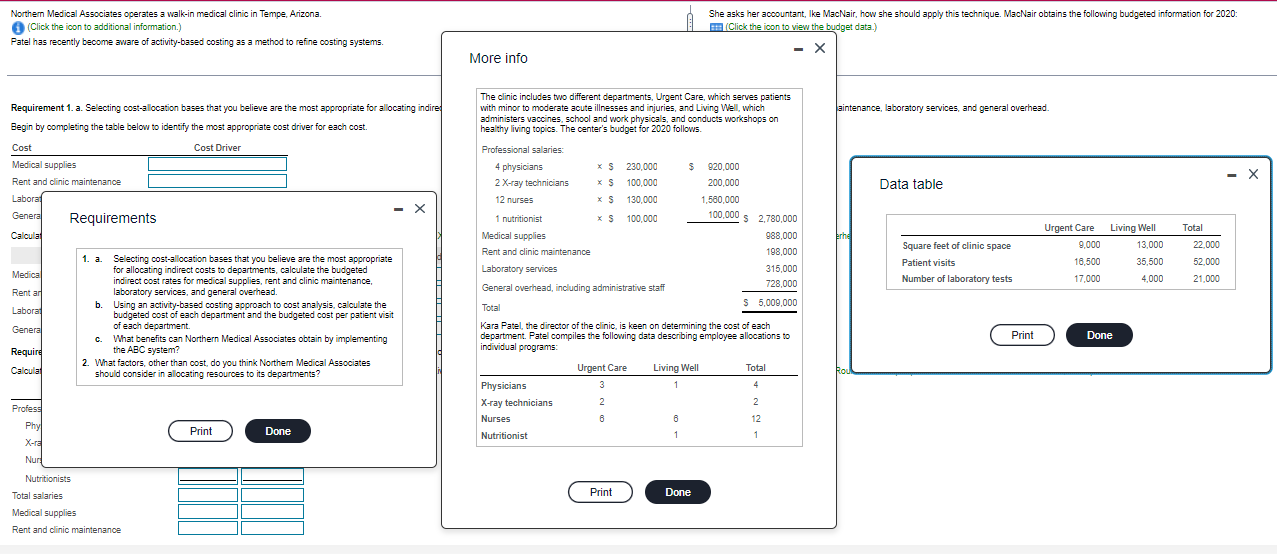This screenshot has width=1277, height=554.
Task: Open the 'view the budget data' link text
Action: (800, 27)
